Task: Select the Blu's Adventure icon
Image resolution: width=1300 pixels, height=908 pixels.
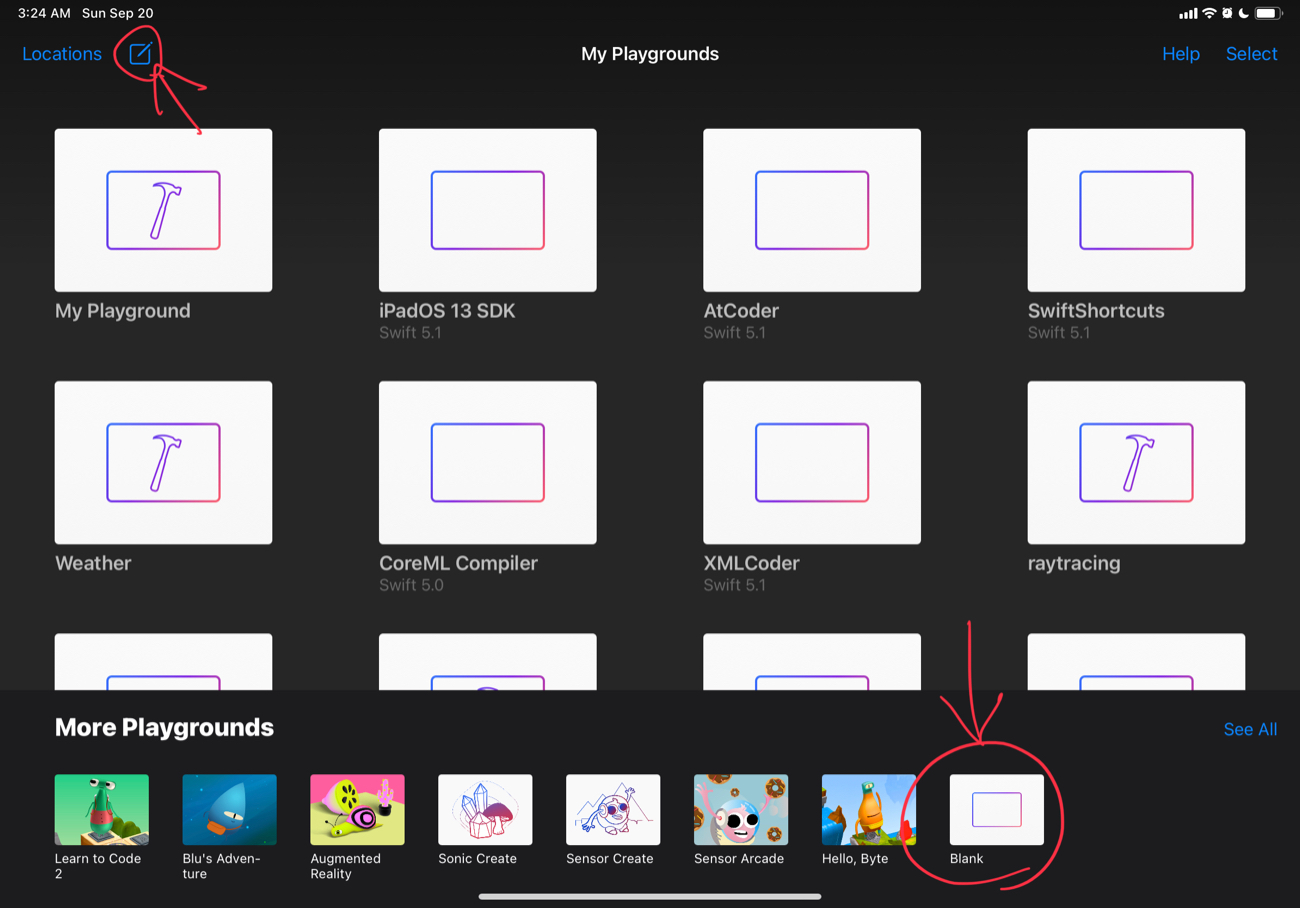Action: coord(229,809)
